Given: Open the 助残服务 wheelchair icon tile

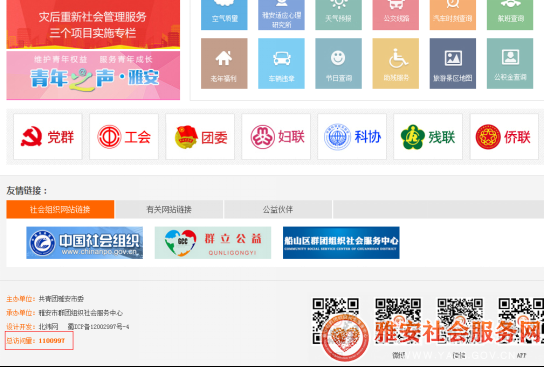Looking at the screenshot, I should 396,63.
